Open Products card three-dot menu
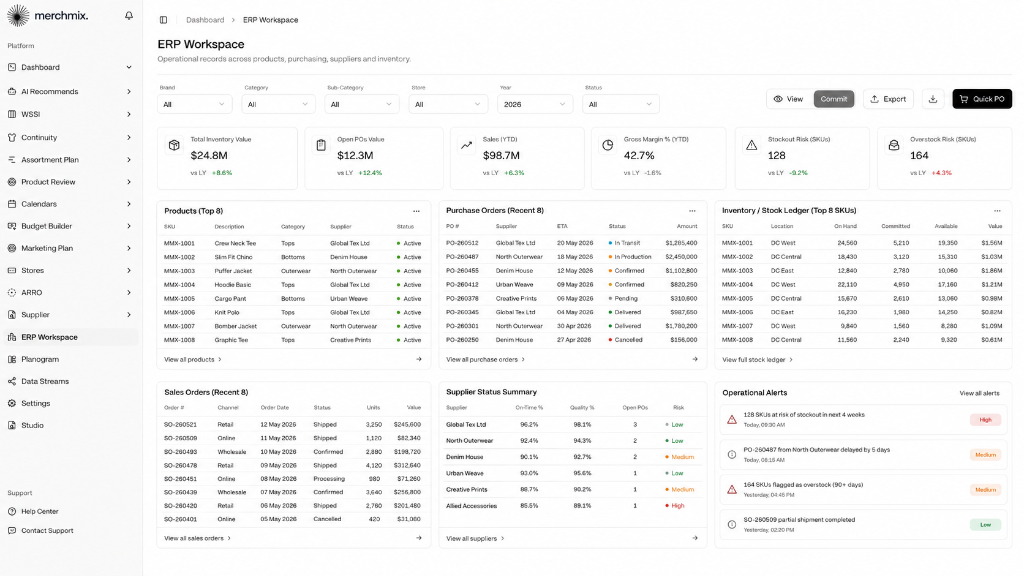Screen dimensions: 1024x576 click(416, 211)
